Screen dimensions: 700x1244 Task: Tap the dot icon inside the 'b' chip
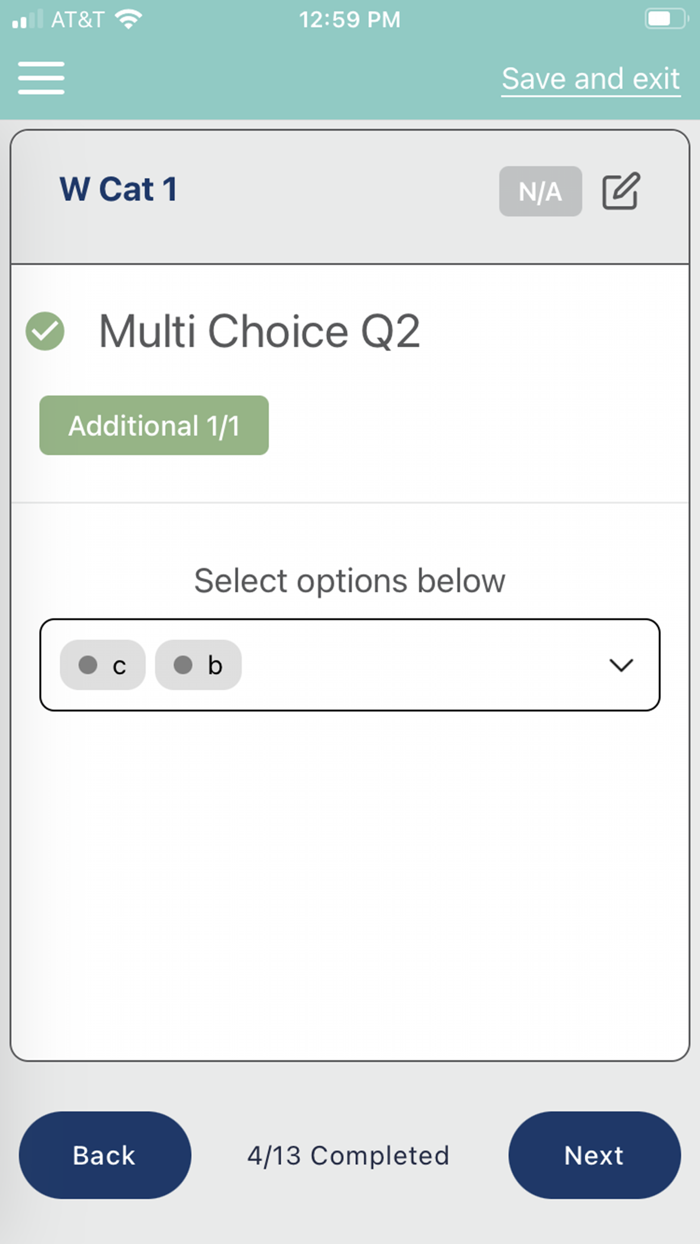(x=183, y=664)
